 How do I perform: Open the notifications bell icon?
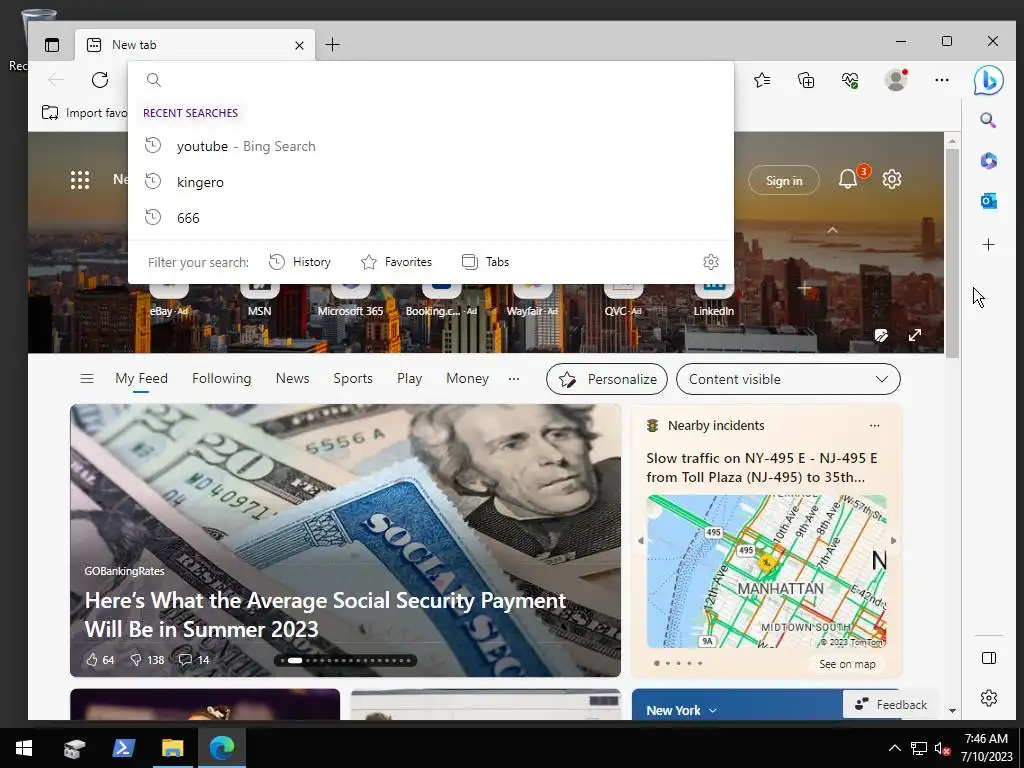click(848, 179)
